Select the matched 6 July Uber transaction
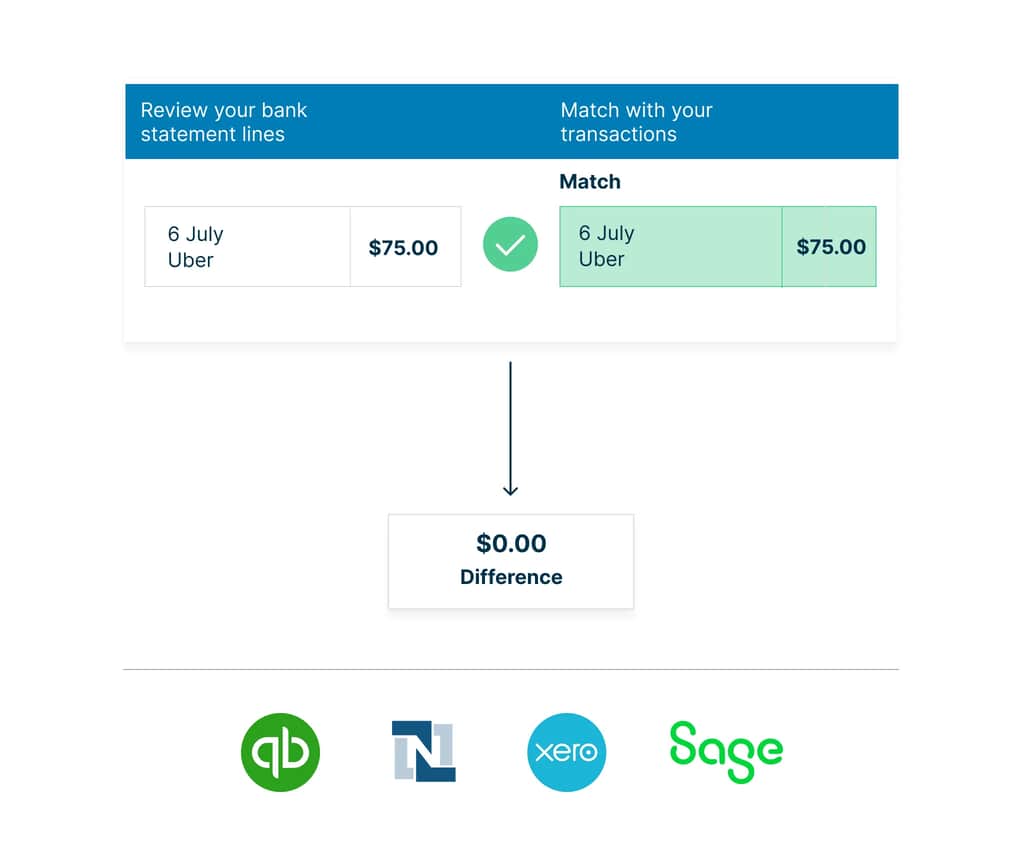This screenshot has width=1024, height=868. (x=670, y=247)
